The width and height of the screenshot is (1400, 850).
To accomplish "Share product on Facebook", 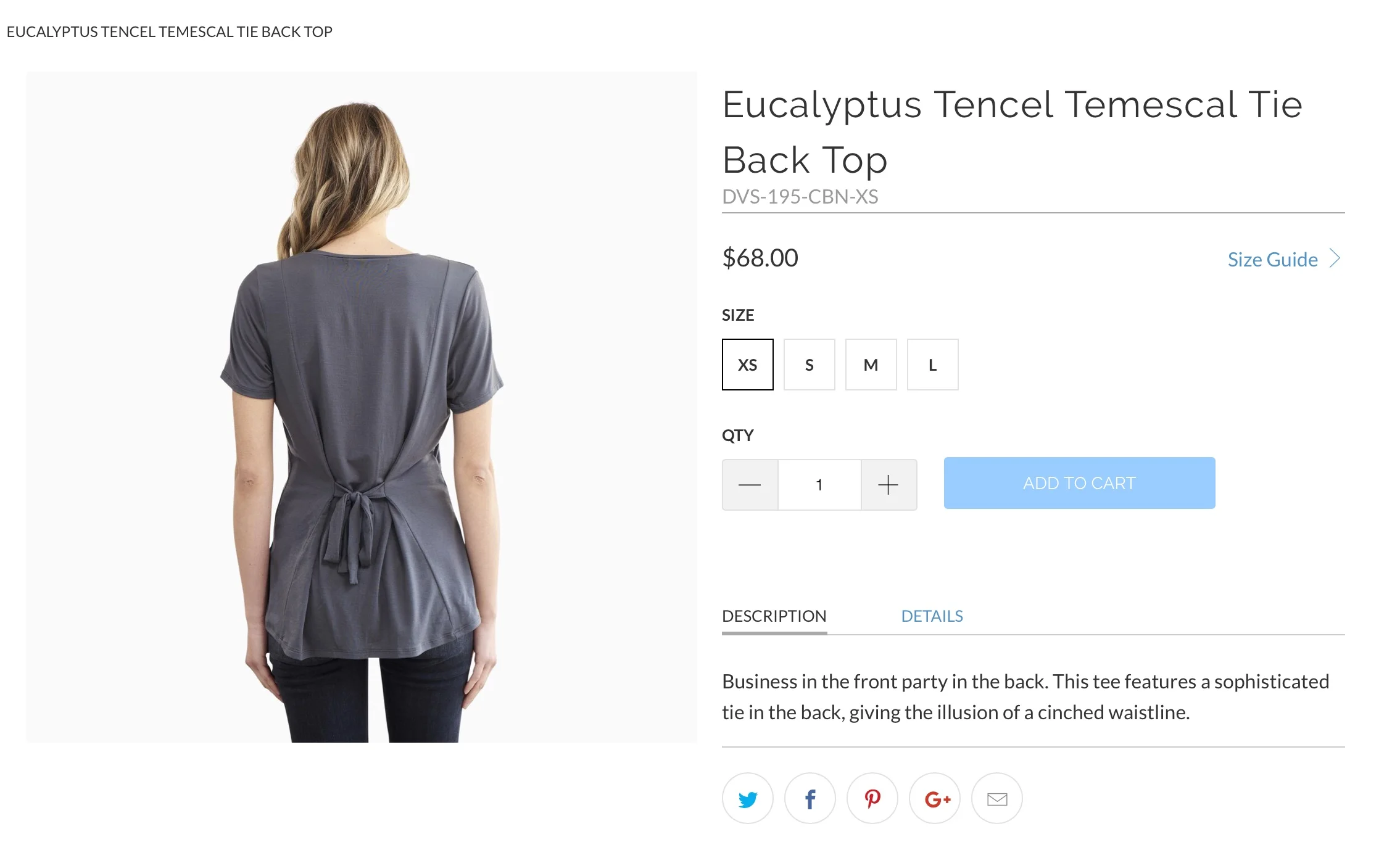I will pos(810,798).
